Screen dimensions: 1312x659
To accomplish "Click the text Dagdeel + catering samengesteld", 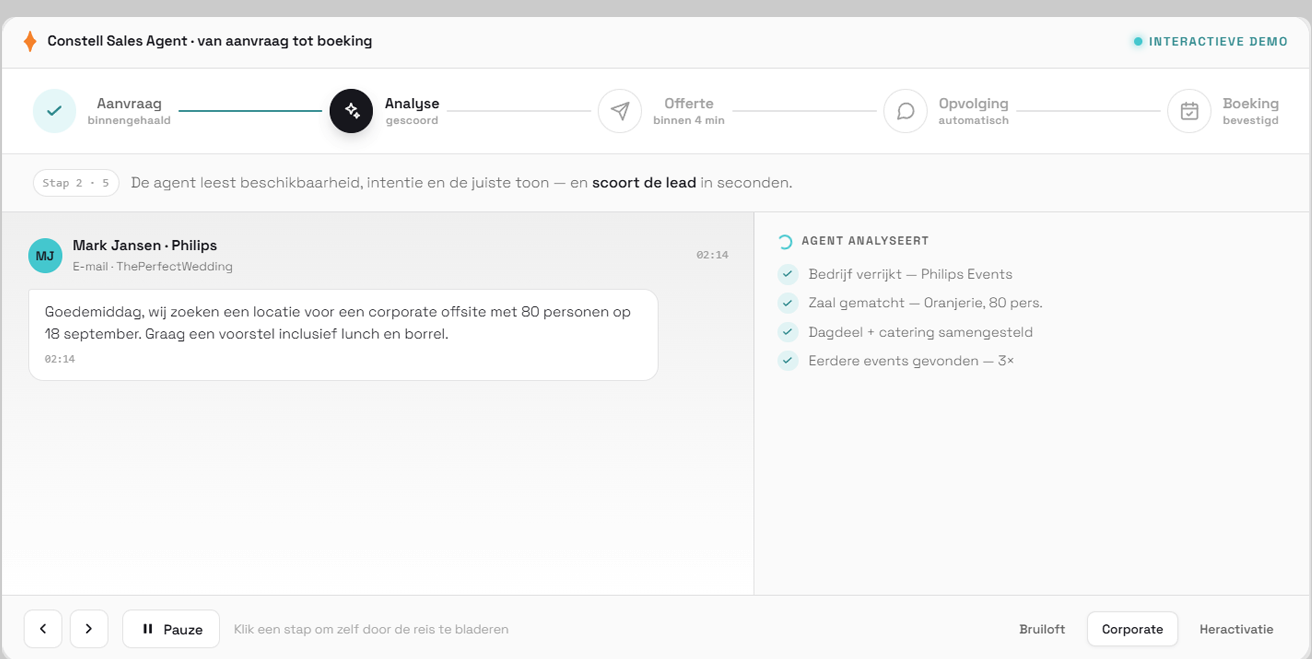I will click(921, 332).
